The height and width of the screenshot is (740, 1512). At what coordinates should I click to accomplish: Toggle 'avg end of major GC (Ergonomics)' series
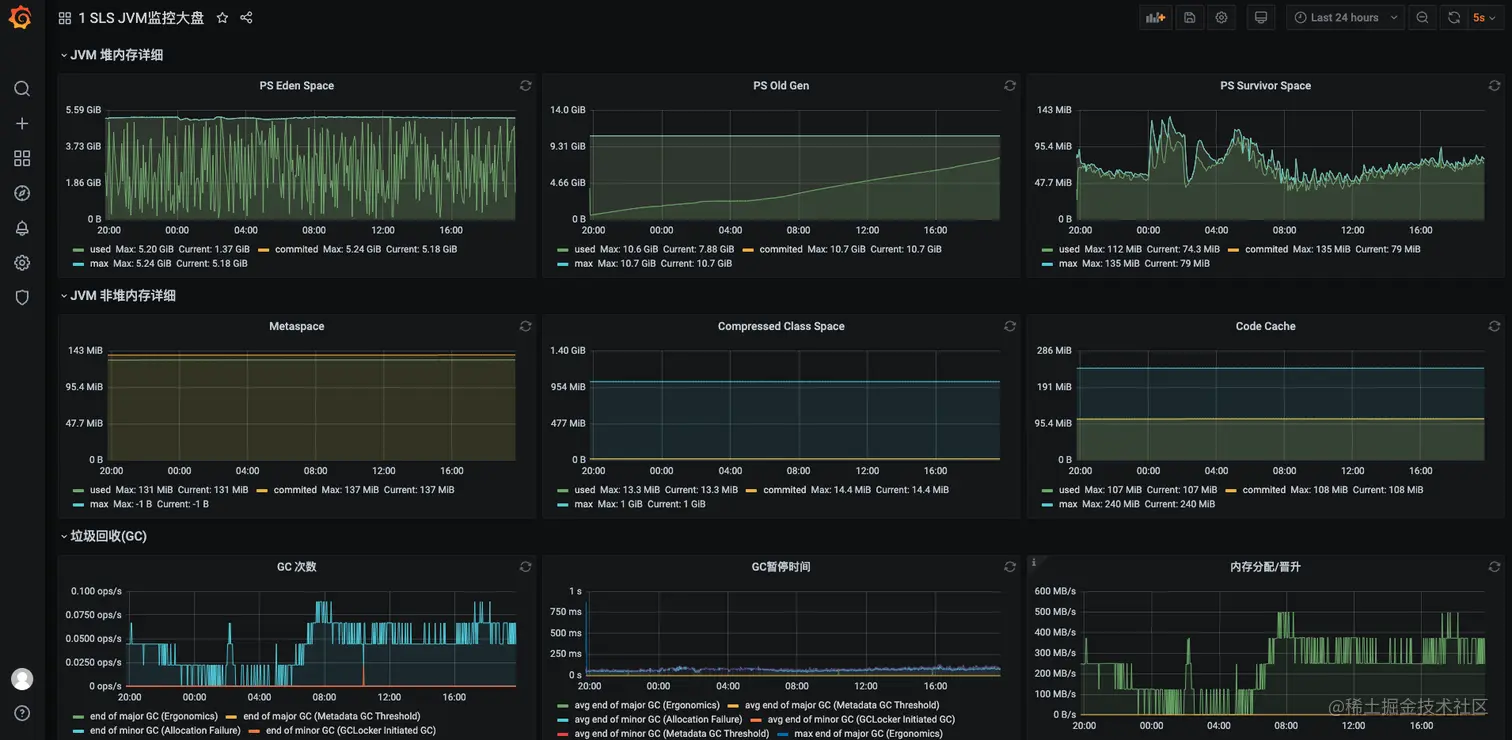[x=647, y=705]
